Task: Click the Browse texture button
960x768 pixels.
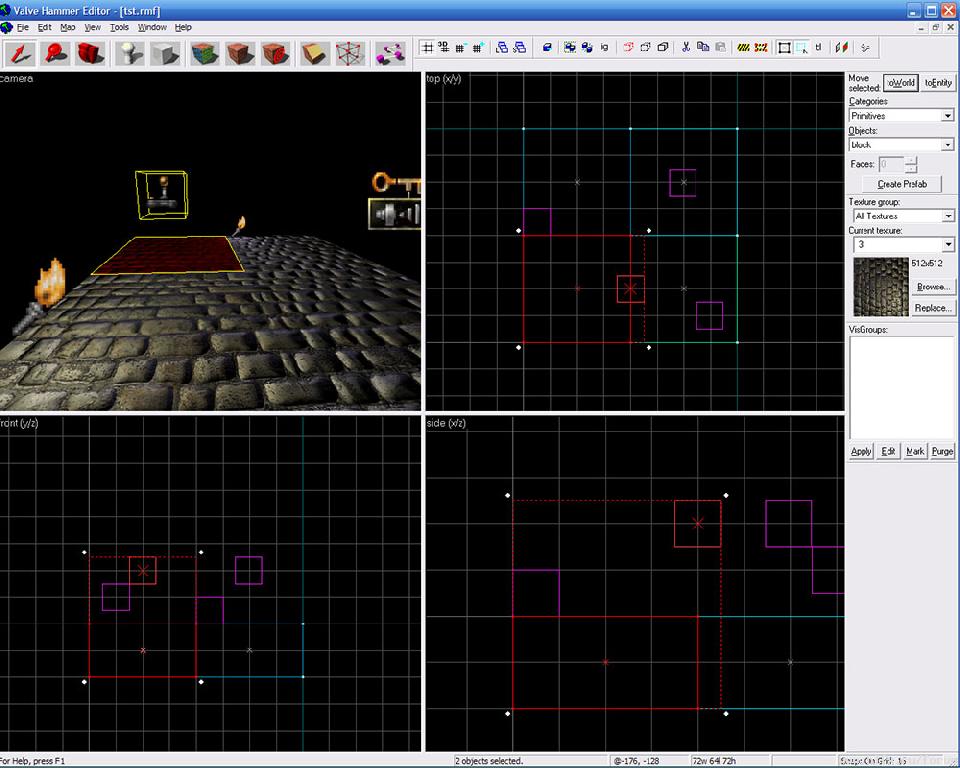Action: 932,287
